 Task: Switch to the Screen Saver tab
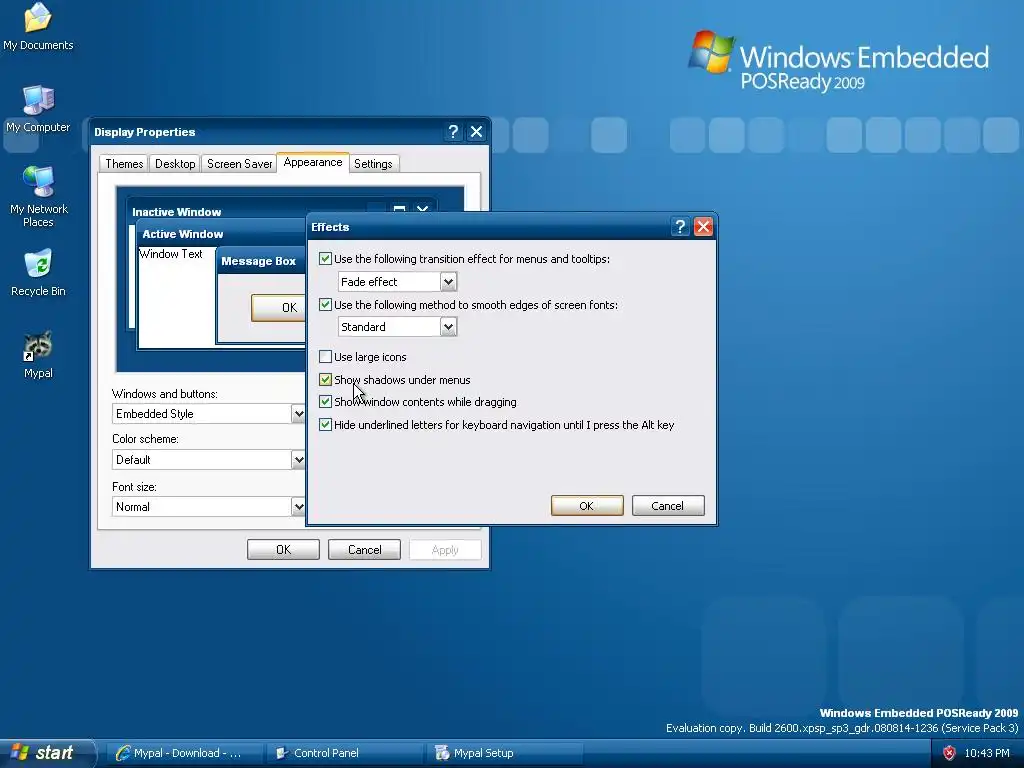[x=239, y=164]
